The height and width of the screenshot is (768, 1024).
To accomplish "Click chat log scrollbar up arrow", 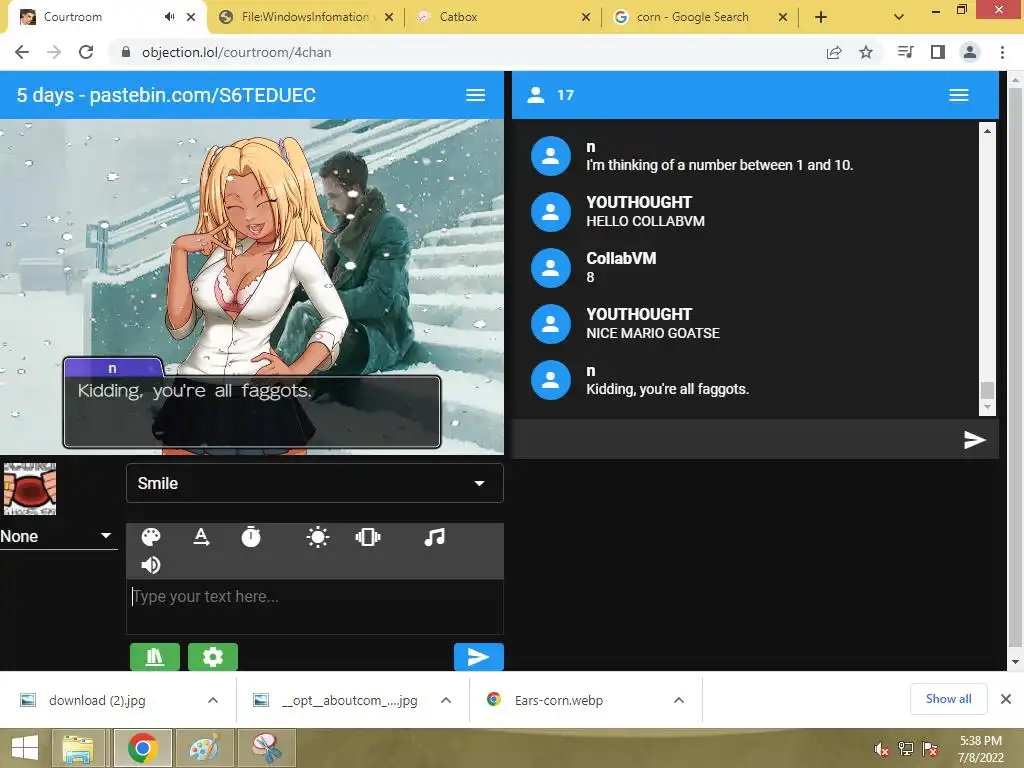I will [x=987, y=131].
